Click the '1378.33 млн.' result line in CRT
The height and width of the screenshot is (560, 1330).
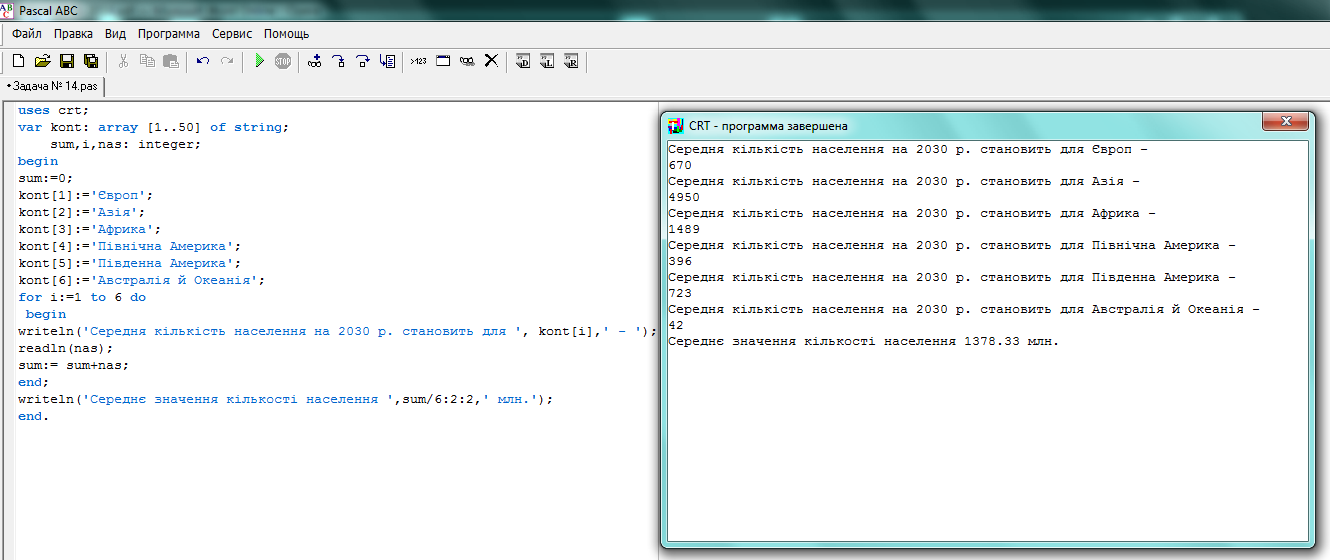pyautogui.click(x=863, y=341)
